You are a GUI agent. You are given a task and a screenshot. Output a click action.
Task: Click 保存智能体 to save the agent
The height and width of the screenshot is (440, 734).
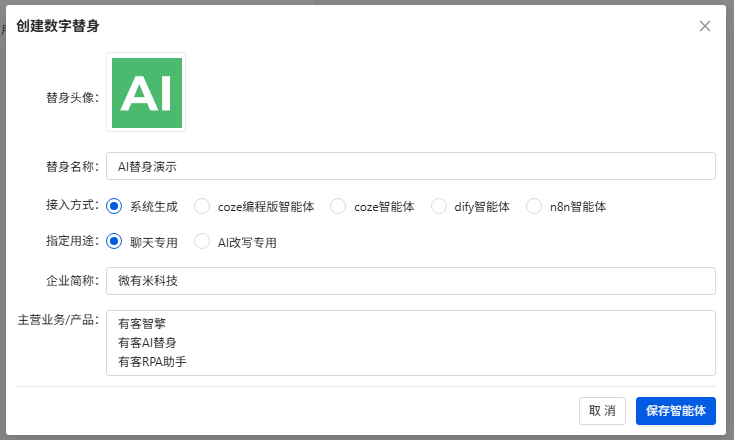[675, 411]
